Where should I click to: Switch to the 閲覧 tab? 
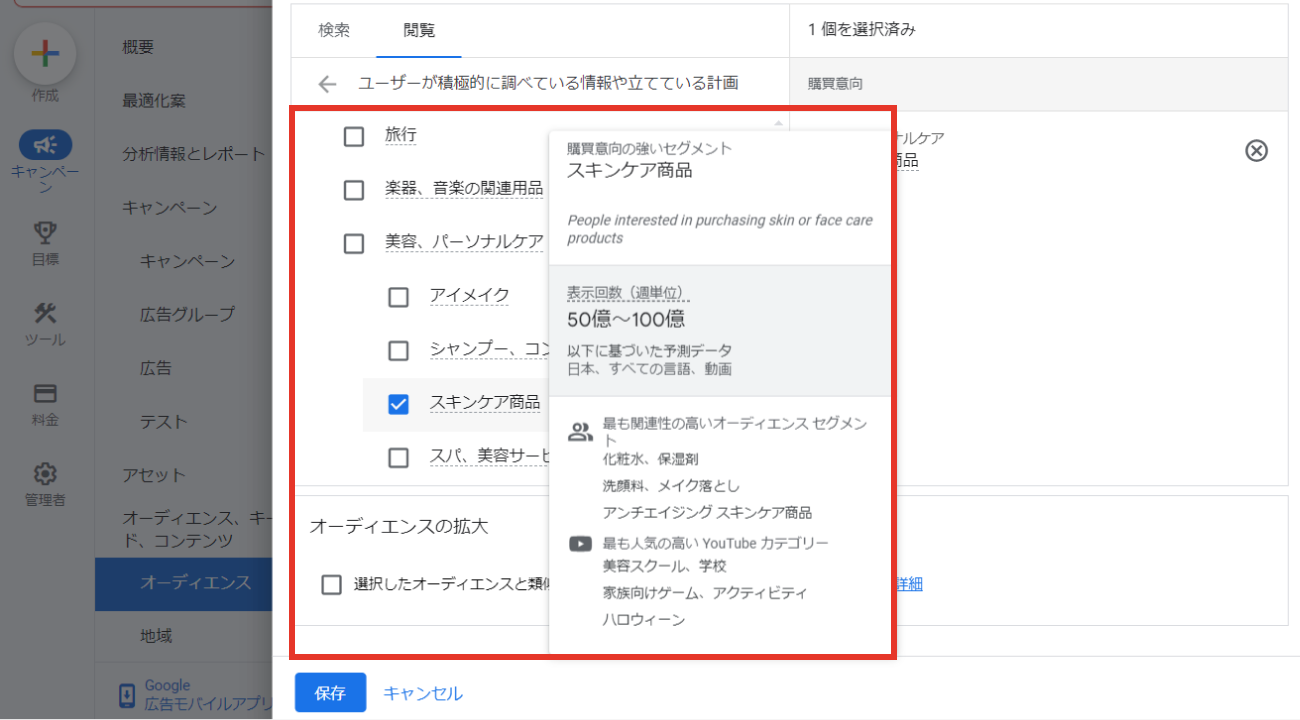pos(419,30)
